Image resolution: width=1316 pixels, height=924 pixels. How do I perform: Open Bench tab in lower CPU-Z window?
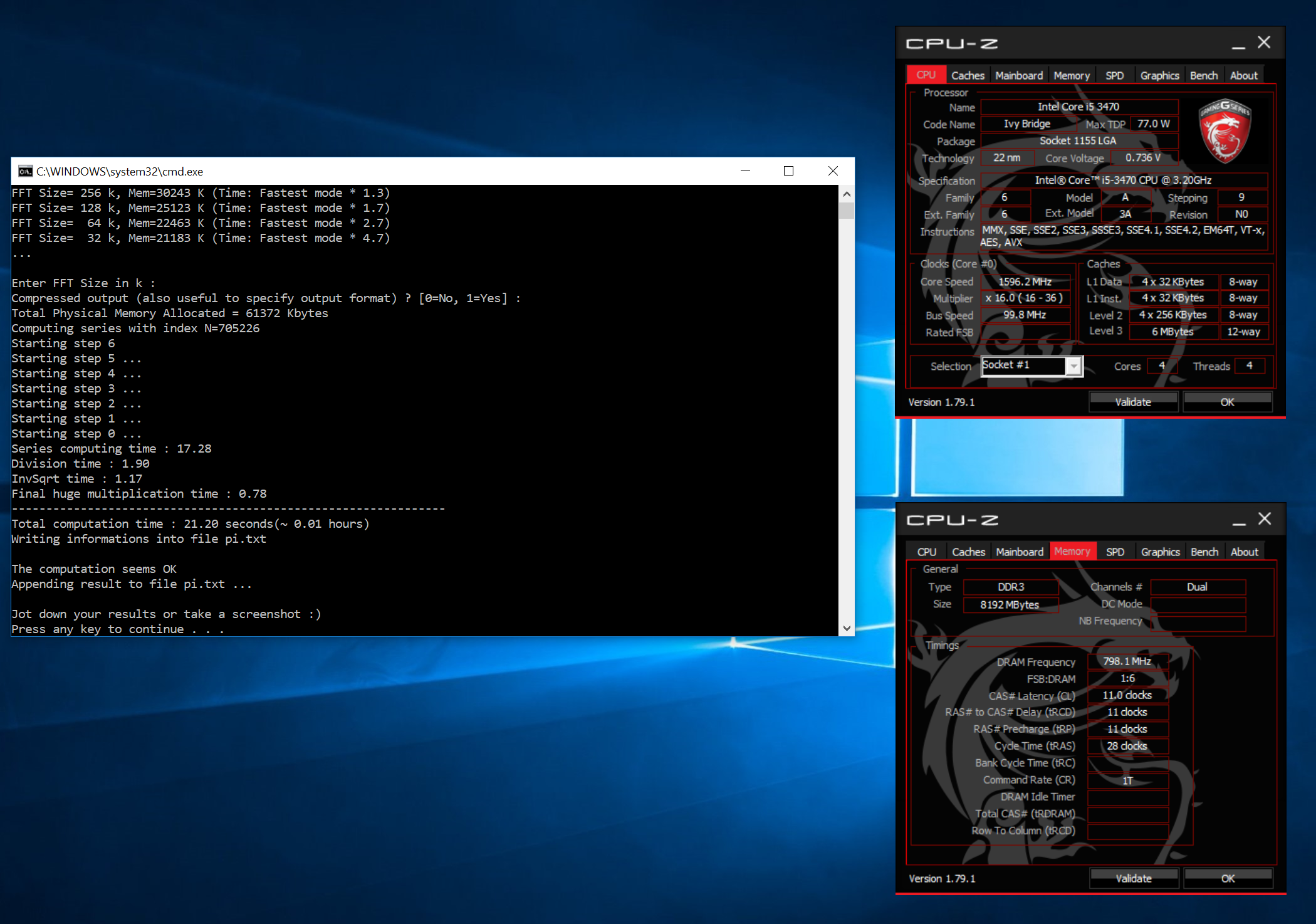(1204, 552)
